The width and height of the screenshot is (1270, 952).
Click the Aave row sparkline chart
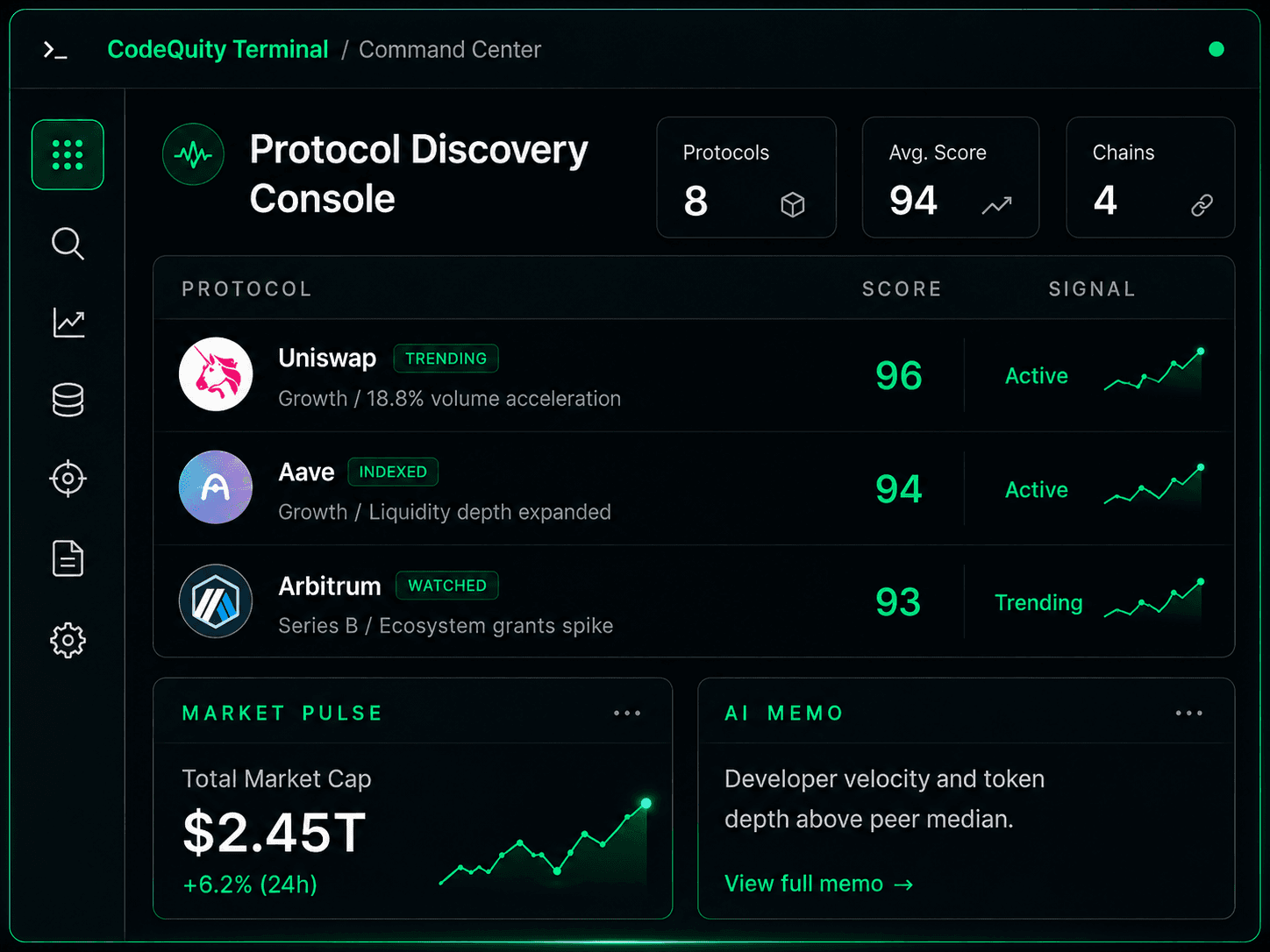pos(1153,485)
